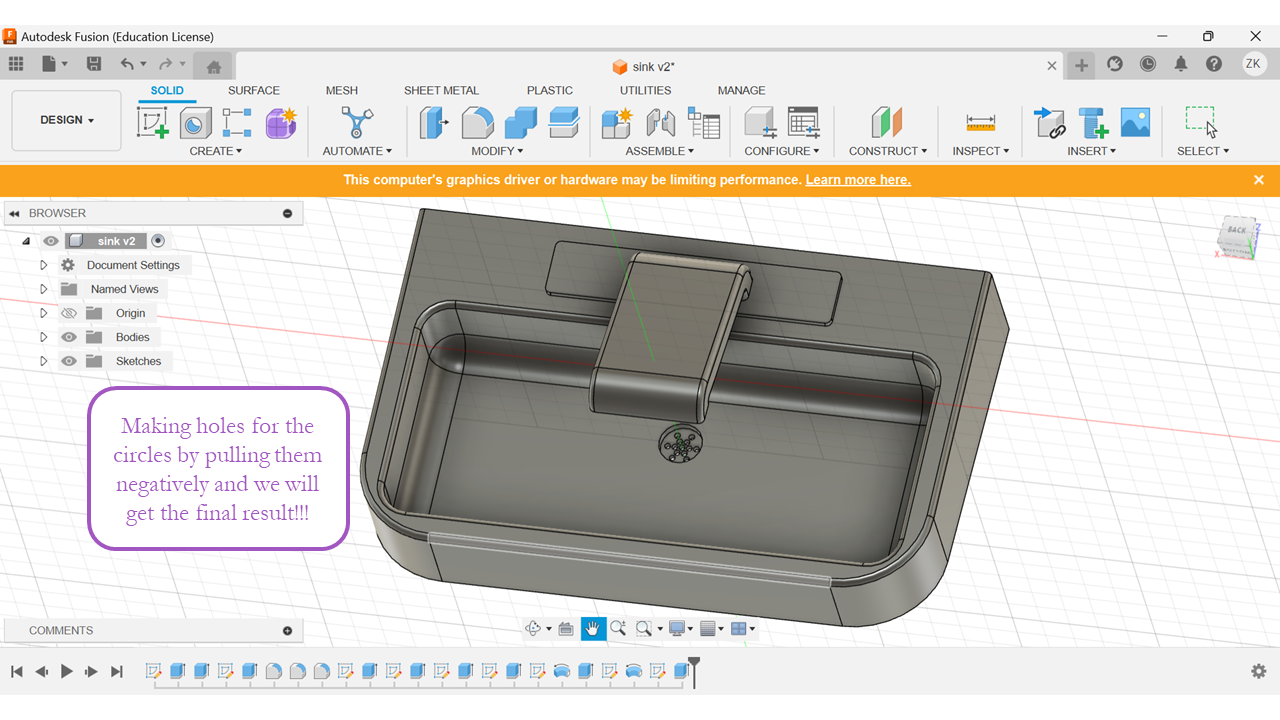Image resolution: width=1280 pixels, height=720 pixels.
Task: Open timeline settings gear
Action: (1259, 671)
